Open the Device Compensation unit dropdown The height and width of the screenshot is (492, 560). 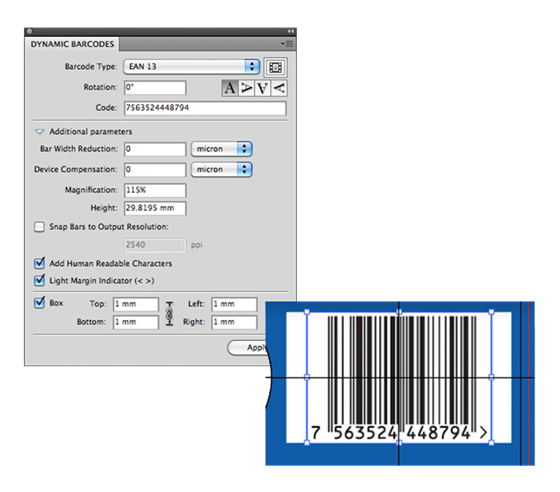[x=222, y=170]
